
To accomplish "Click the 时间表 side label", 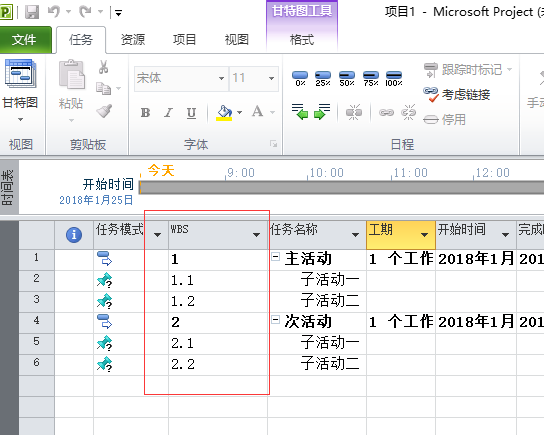I will (x=8, y=187).
